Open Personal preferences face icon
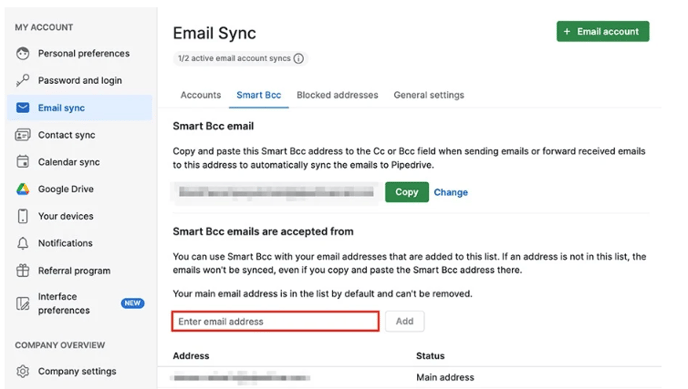The image size is (688, 389). pos(23,54)
